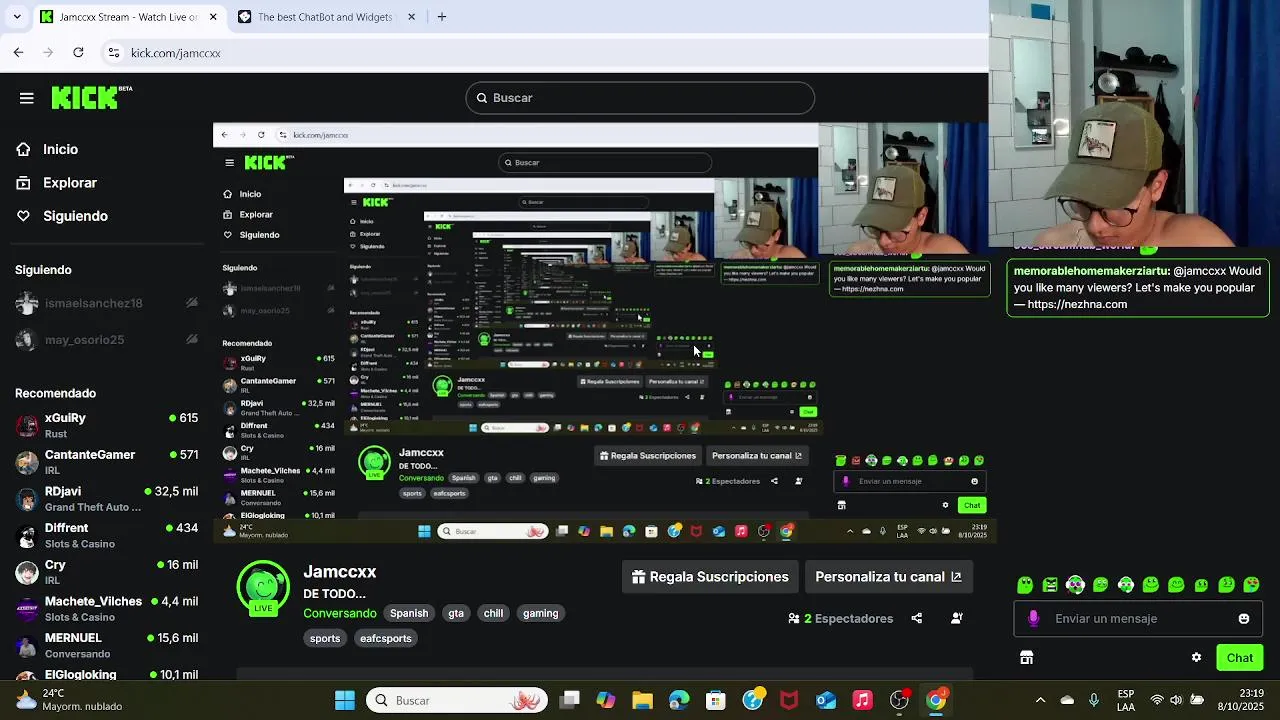Open McAfee from the taskbar

(x=789, y=700)
